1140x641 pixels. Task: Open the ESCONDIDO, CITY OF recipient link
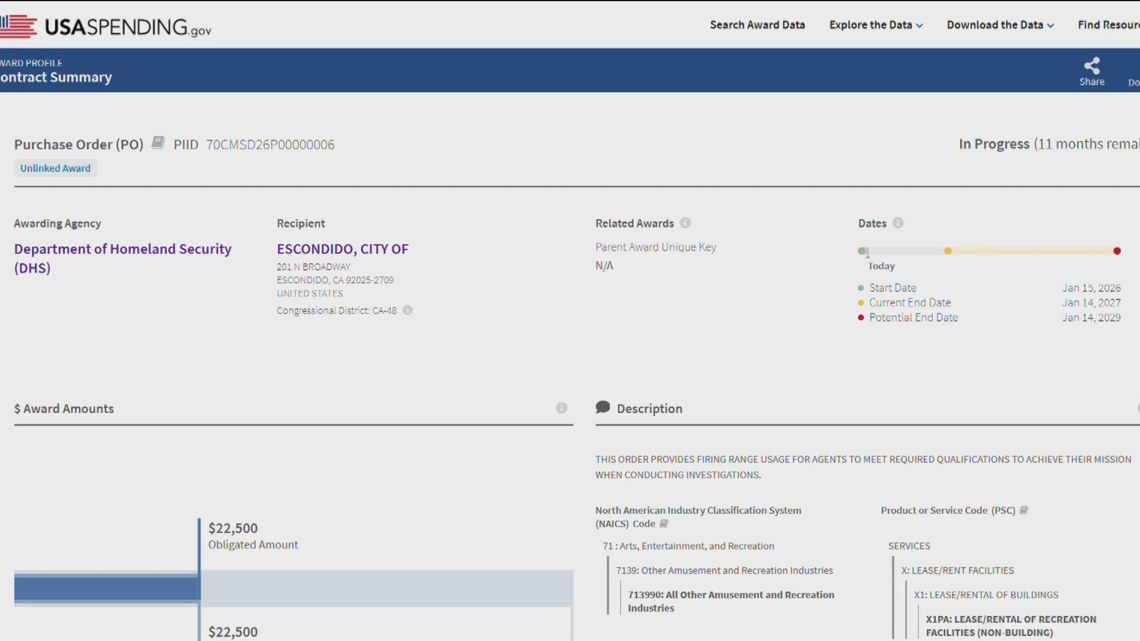[x=342, y=249]
